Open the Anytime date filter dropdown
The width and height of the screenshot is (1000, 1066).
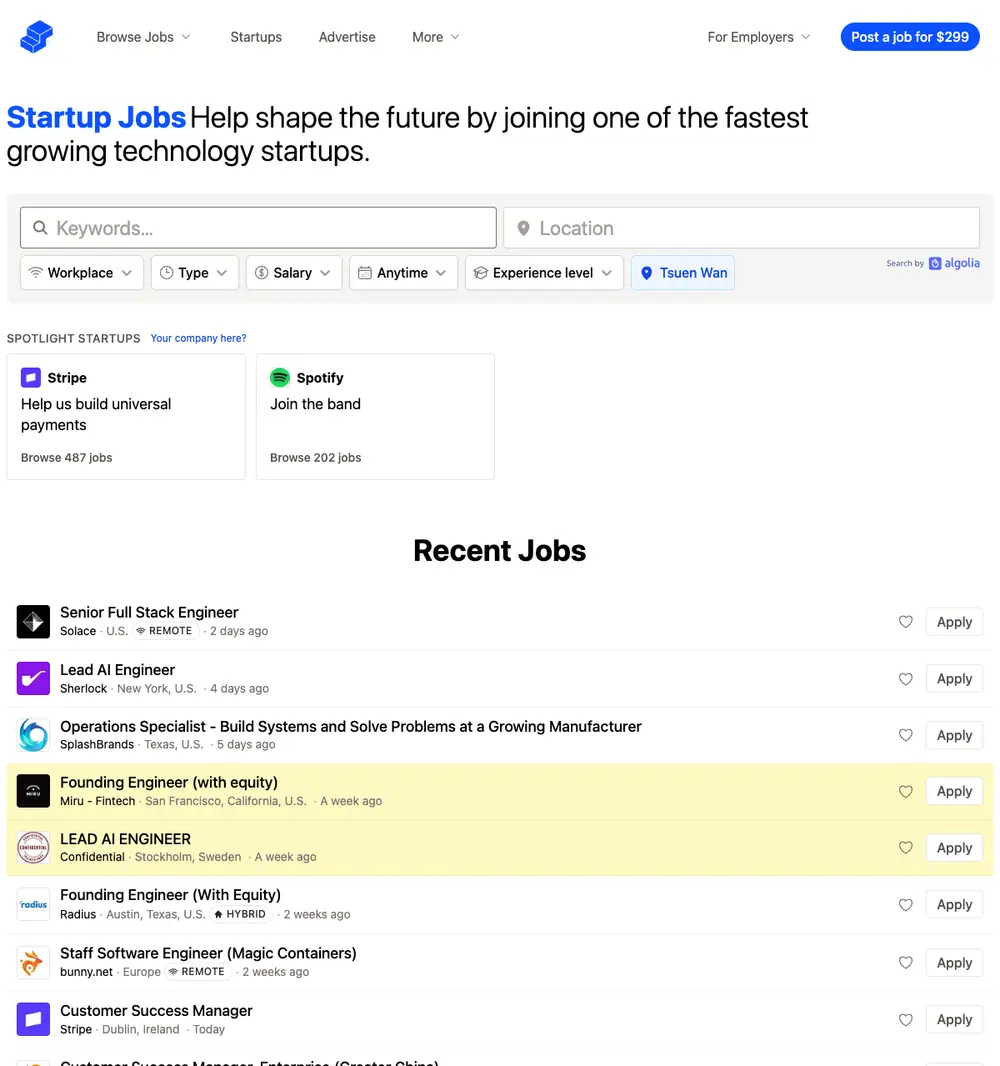403,273
